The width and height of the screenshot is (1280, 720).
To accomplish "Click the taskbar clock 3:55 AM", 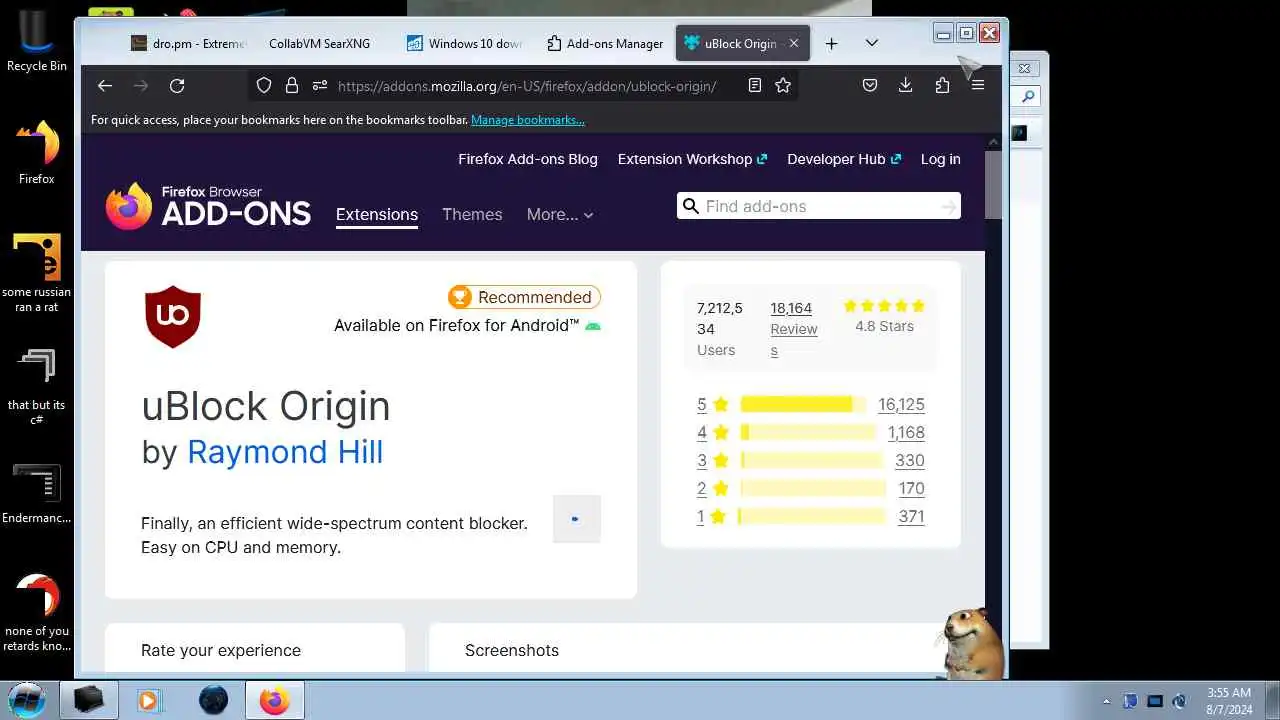I will (x=1229, y=700).
